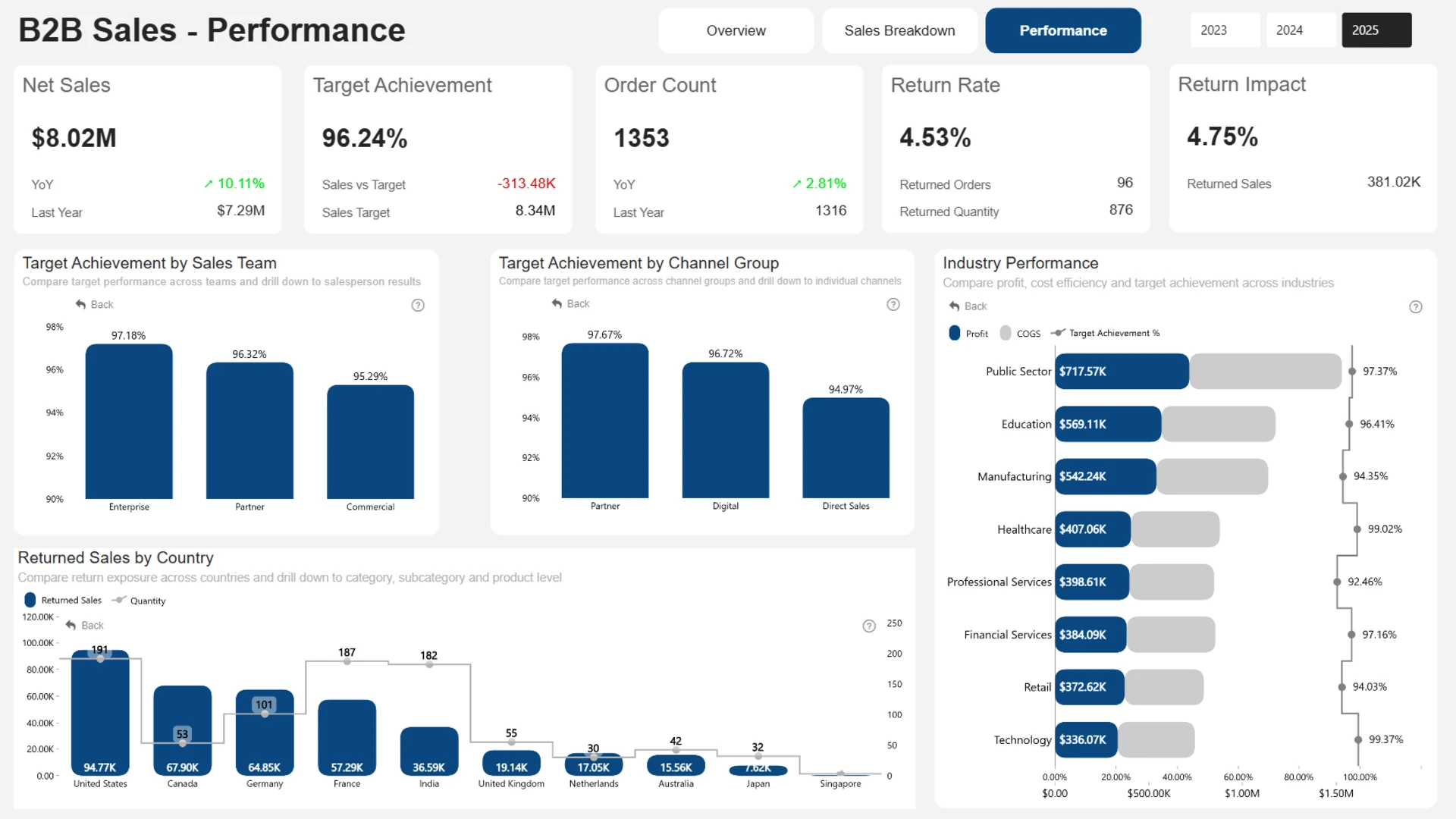Click the Net Sales $8.02M value
This screenshot has width=1456, height=819.
(x=74, y=138)
